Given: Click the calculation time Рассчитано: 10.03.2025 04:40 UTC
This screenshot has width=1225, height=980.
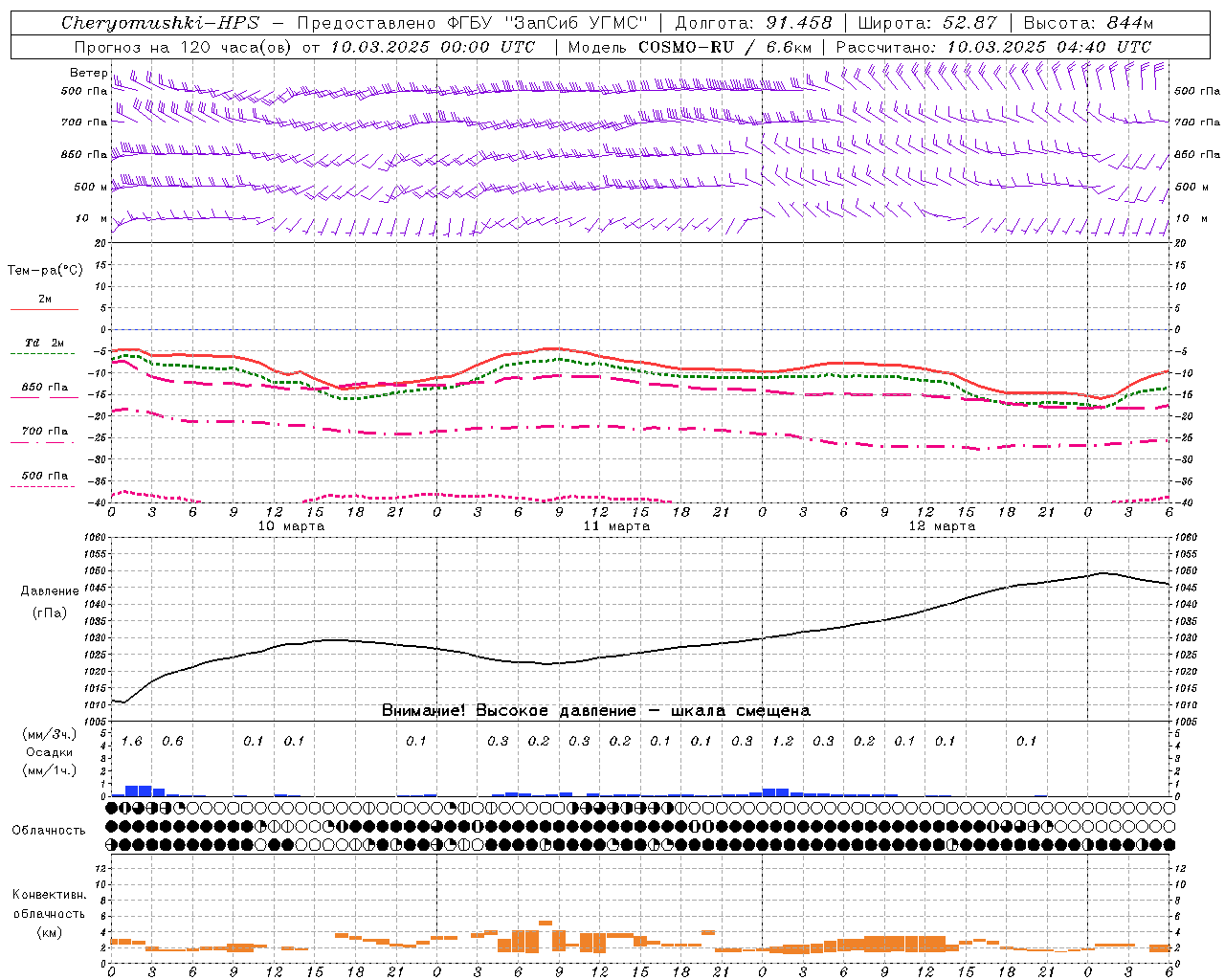Looking at the screenshot, I should pyautogui.click(x=993, y=47).
